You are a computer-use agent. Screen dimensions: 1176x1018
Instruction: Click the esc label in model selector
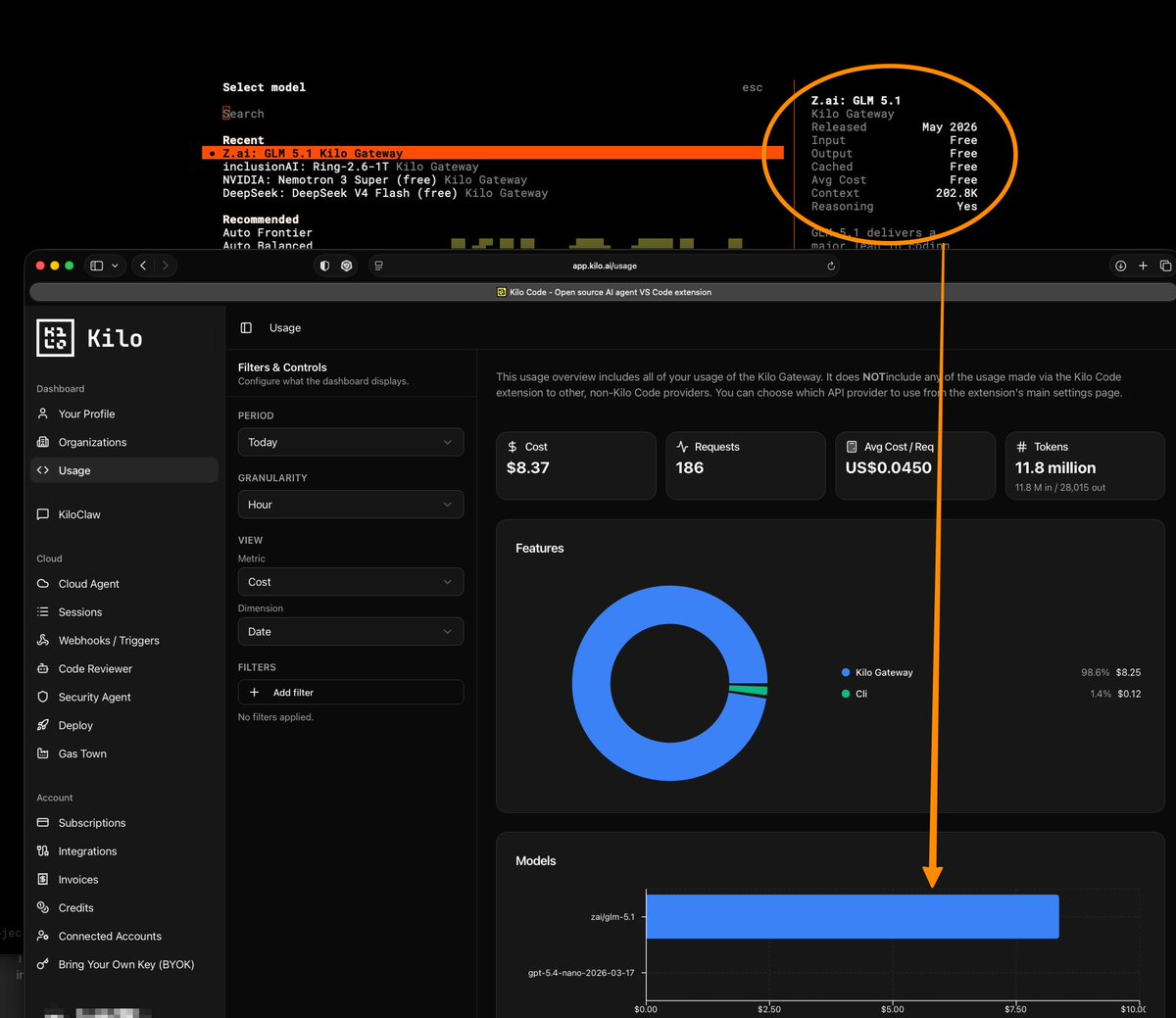click(x=753, y=87)
